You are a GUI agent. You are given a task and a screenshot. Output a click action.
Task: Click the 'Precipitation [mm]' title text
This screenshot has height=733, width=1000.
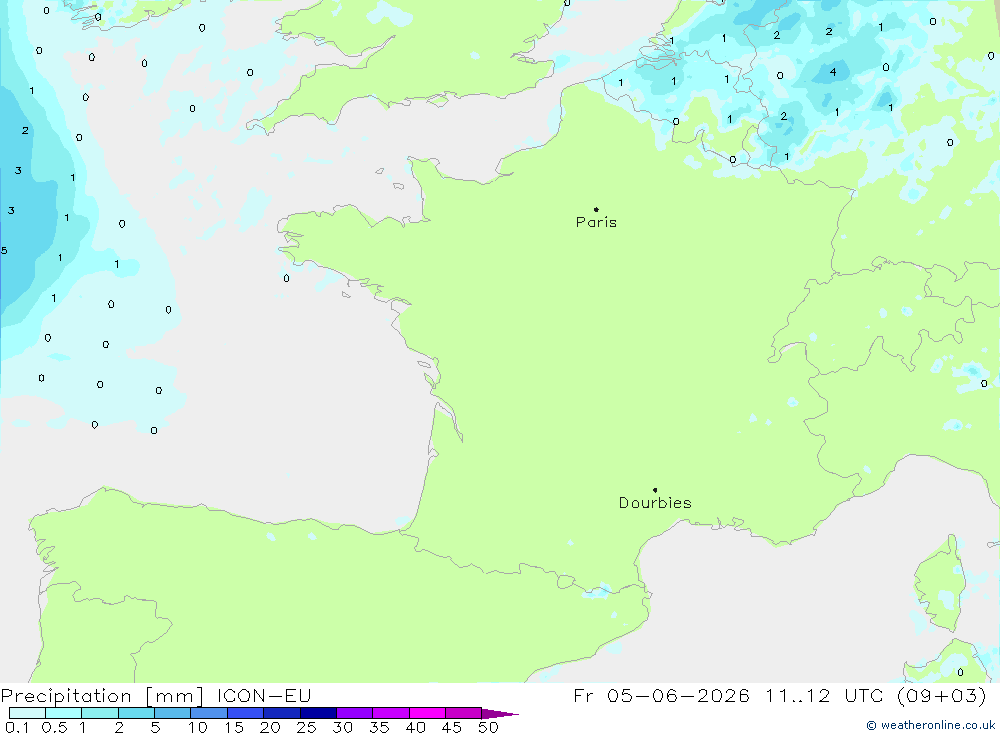[102, 695]
